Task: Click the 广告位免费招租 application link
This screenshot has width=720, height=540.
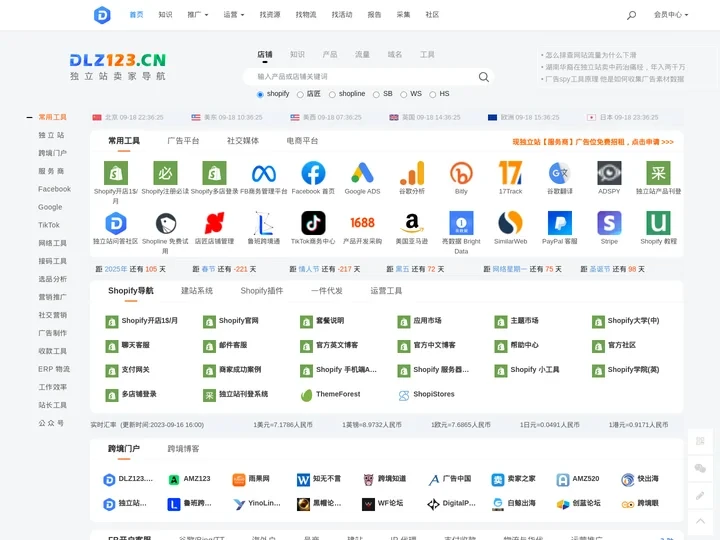Action: 593,142
